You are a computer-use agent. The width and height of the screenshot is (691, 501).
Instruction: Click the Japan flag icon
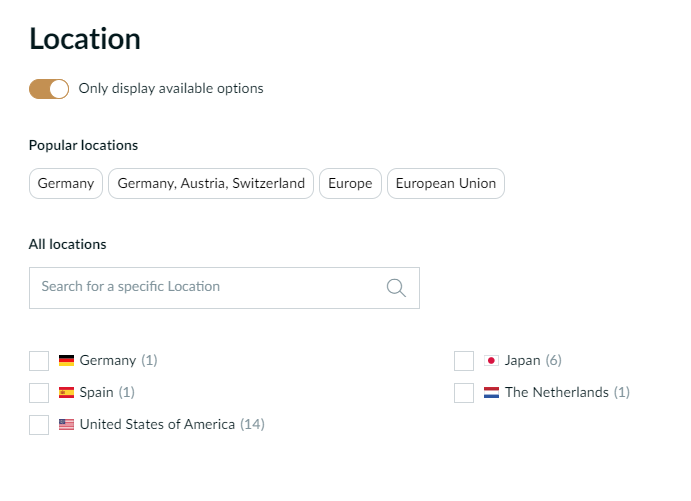[491, 361]
